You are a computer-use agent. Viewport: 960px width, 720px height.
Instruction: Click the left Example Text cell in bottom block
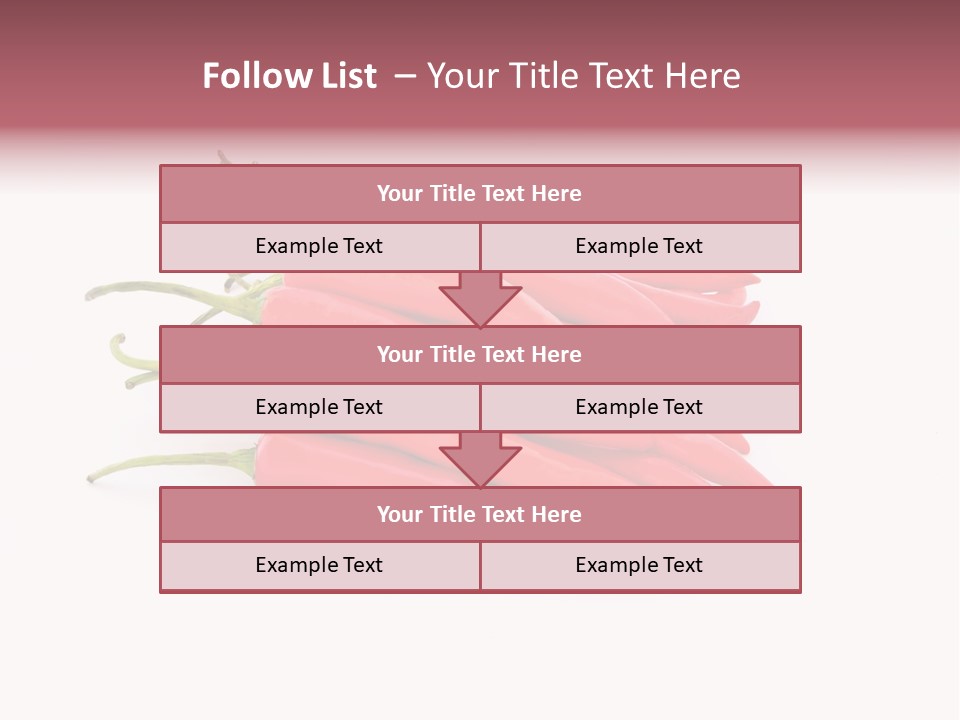click(x=319, y=565)
